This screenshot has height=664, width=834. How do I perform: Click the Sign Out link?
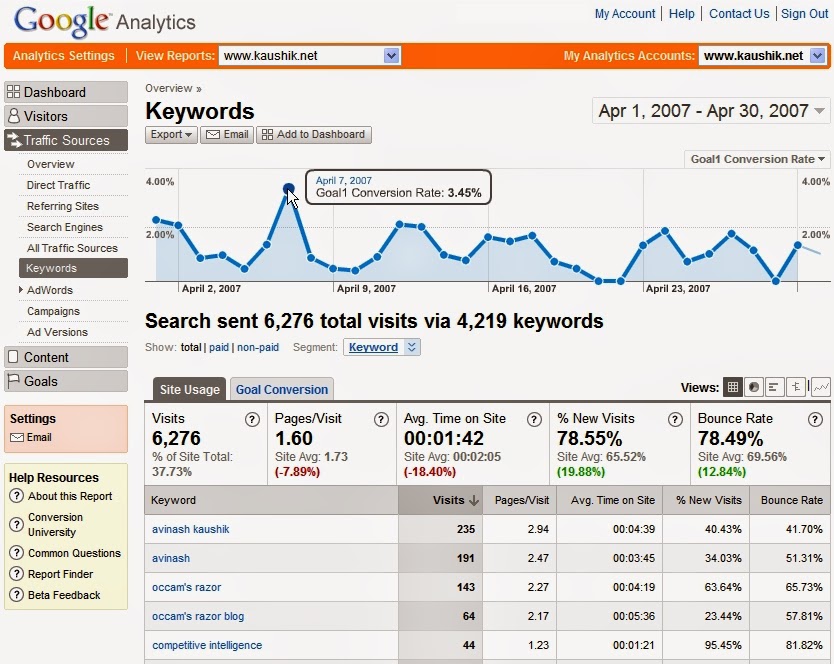pos(805,14)
